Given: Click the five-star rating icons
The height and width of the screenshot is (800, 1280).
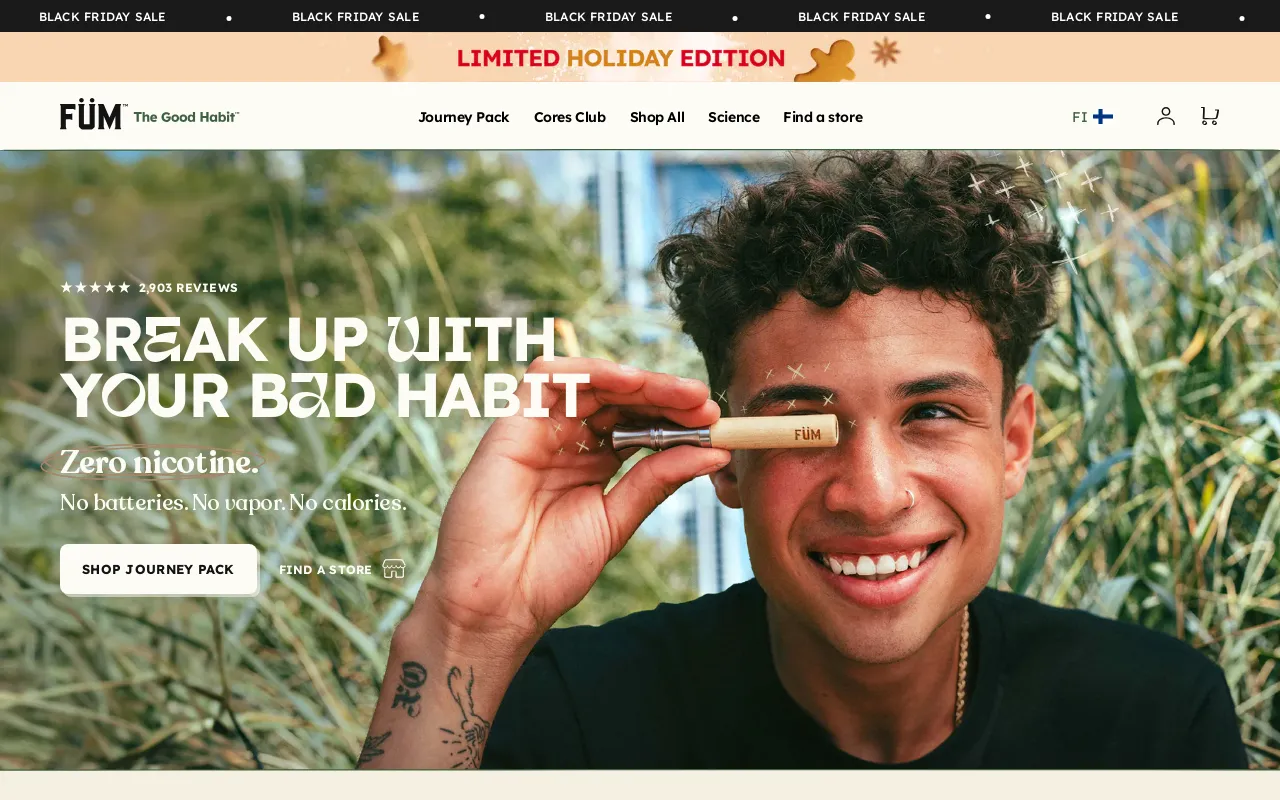Looking at the screenshot, I should 96,288.
